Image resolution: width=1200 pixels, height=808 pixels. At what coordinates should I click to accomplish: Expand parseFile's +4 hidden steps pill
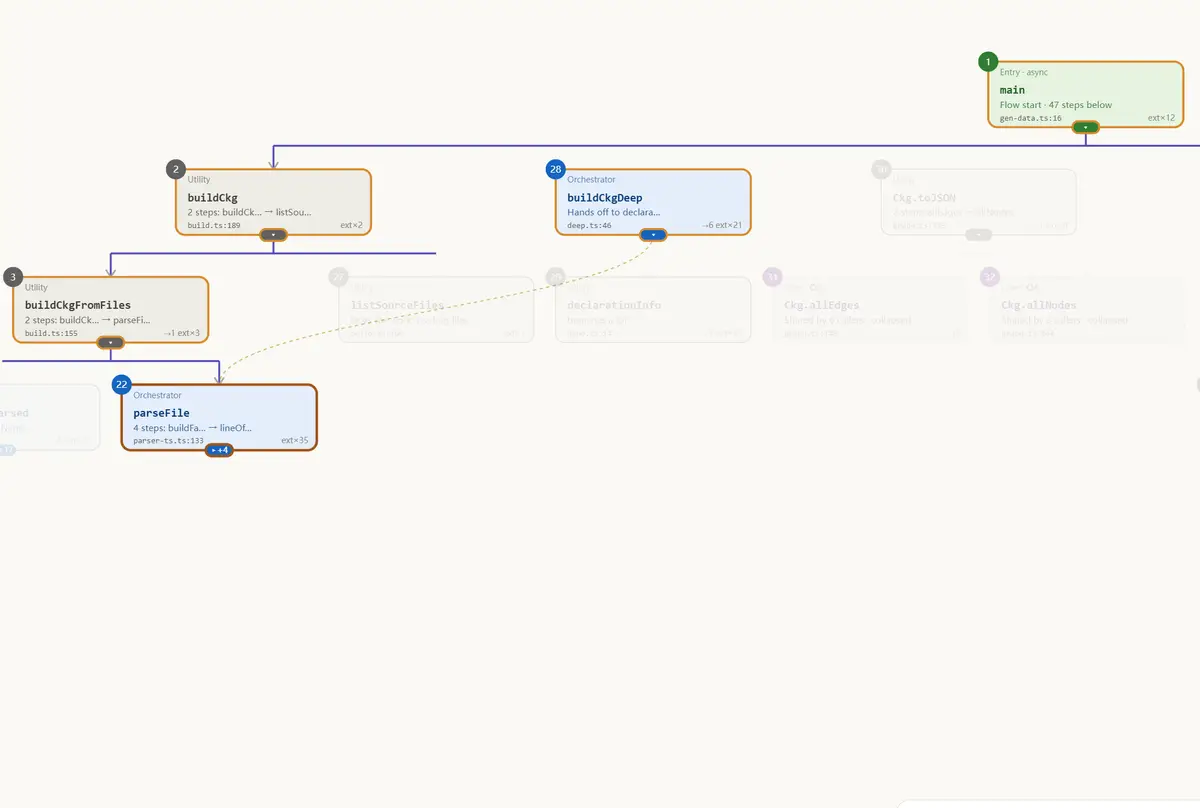click(x=219, y=450)
